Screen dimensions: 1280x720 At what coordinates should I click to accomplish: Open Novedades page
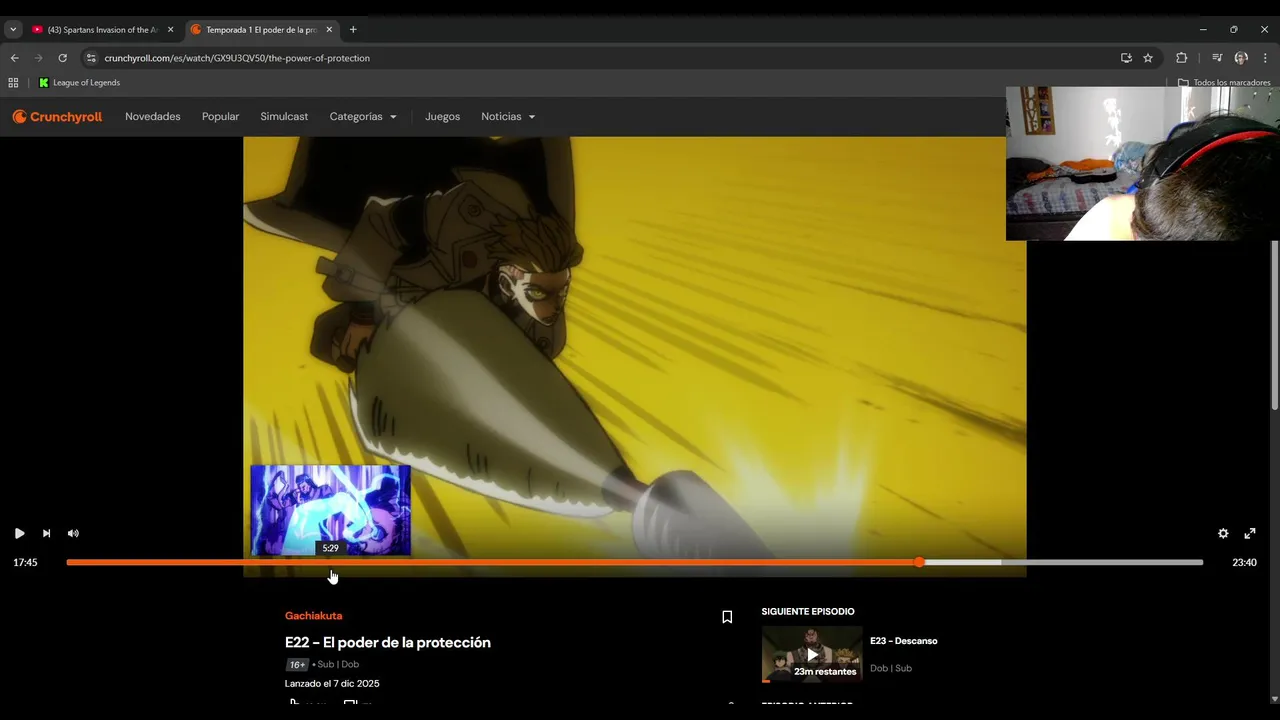pyautogui.click(x=153, y=116)
